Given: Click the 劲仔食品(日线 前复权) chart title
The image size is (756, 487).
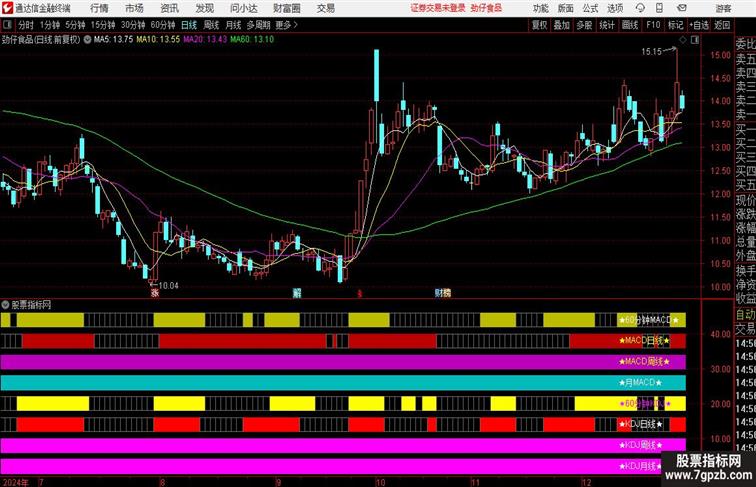Looking at the screenshot, I should [x=41, y=40].
